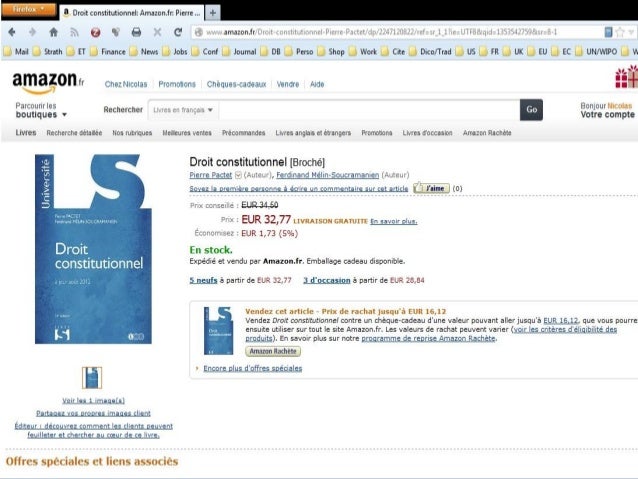Open the Perso bookmarks folder
This screenshot has width=638, height=479.
pos(299,52)
